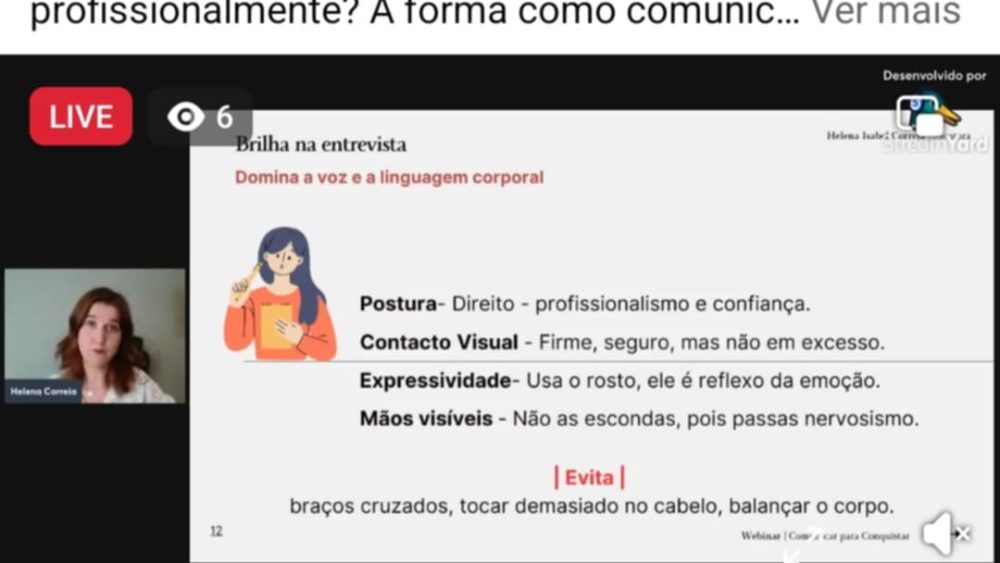Unmute the video with the speaker icon
The width and height of the screenshot is (1000, 563).
click(938, 534)
